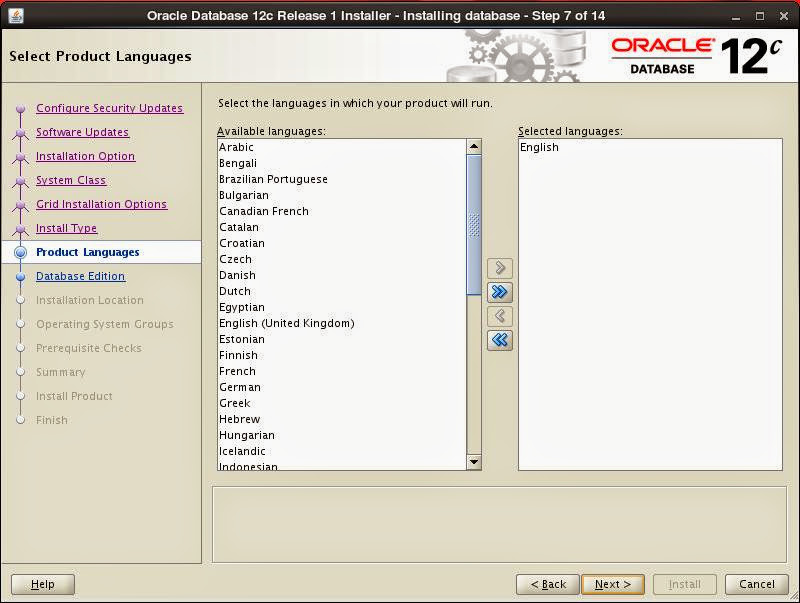Open Configure Security Updates step
Image resolution: width=800 pixels, height=603 pixels.
tap(109, 108)
